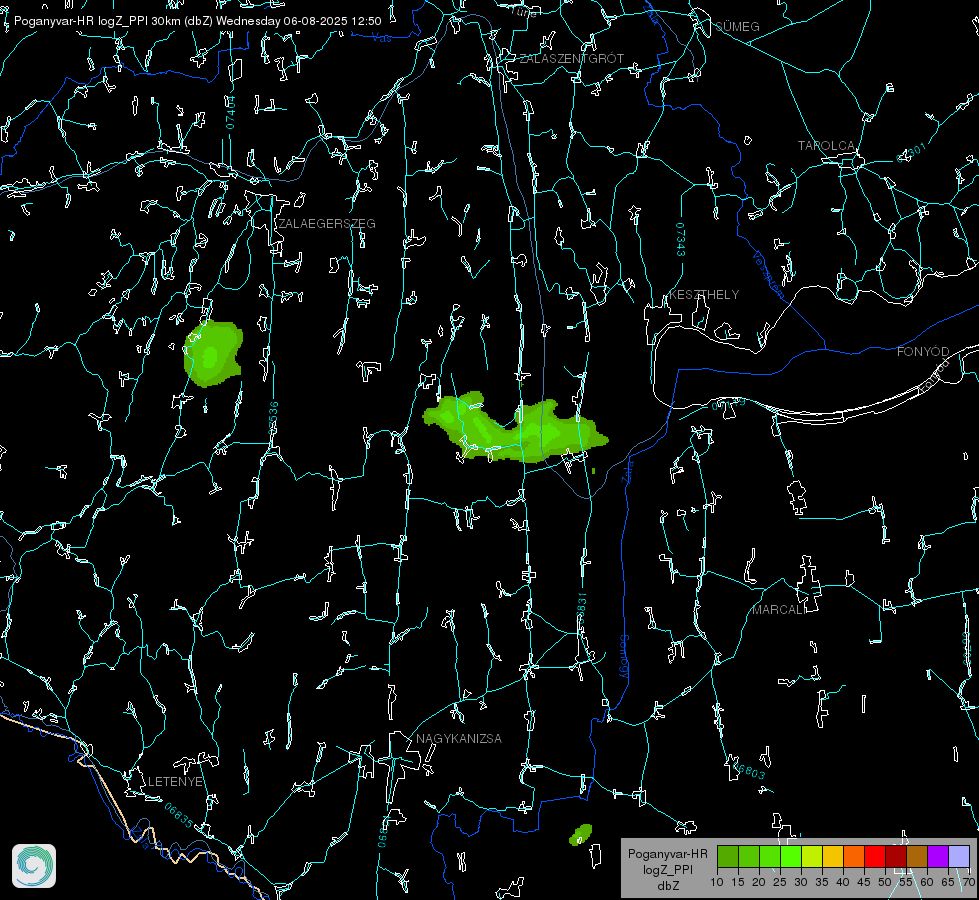
Task: Select the 35-40 dBZ yellow legend swatch
Action: tap(833, 856)
